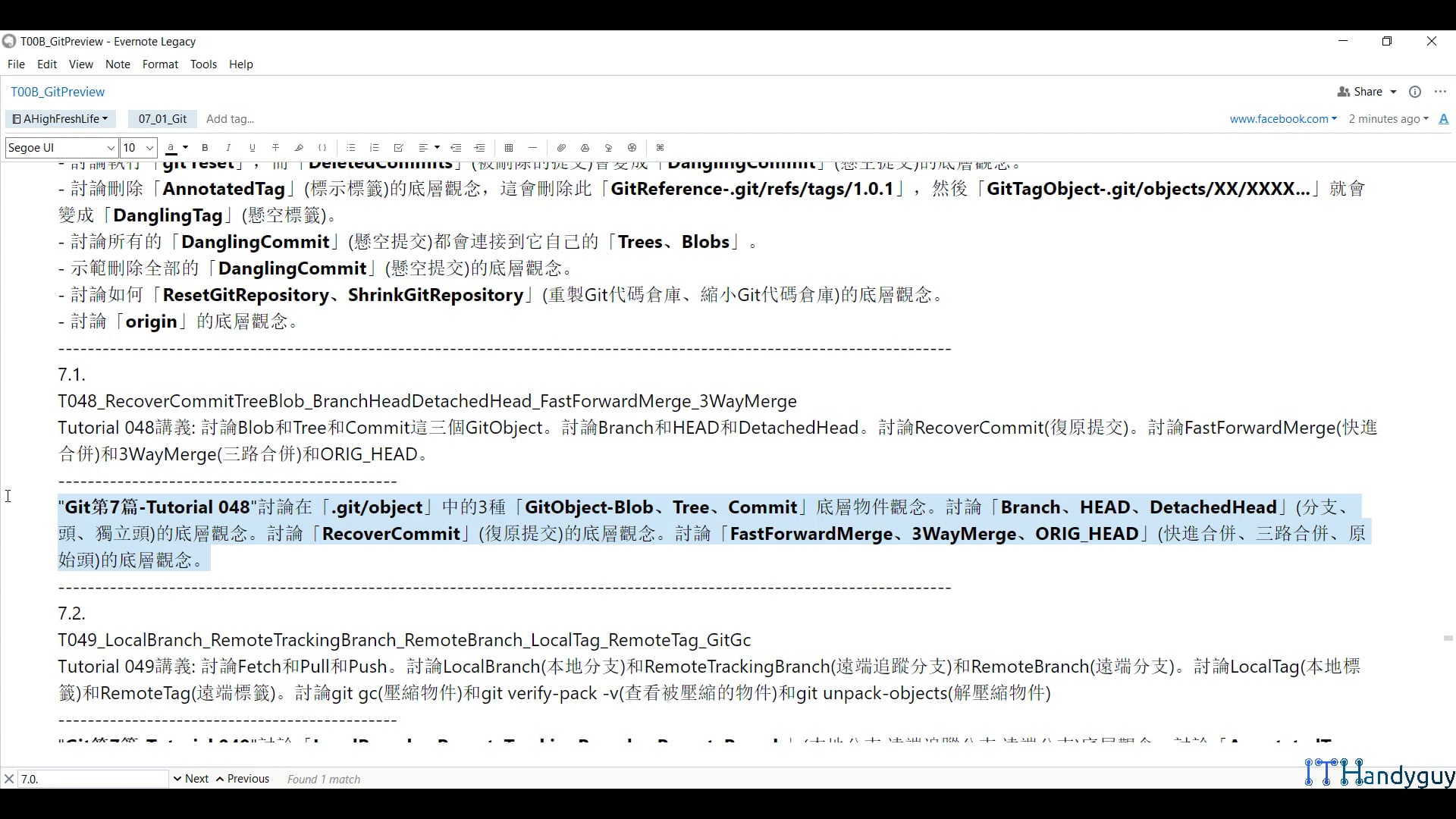
Task: Insert a checkbox to-do item
Action: (398, 148)
